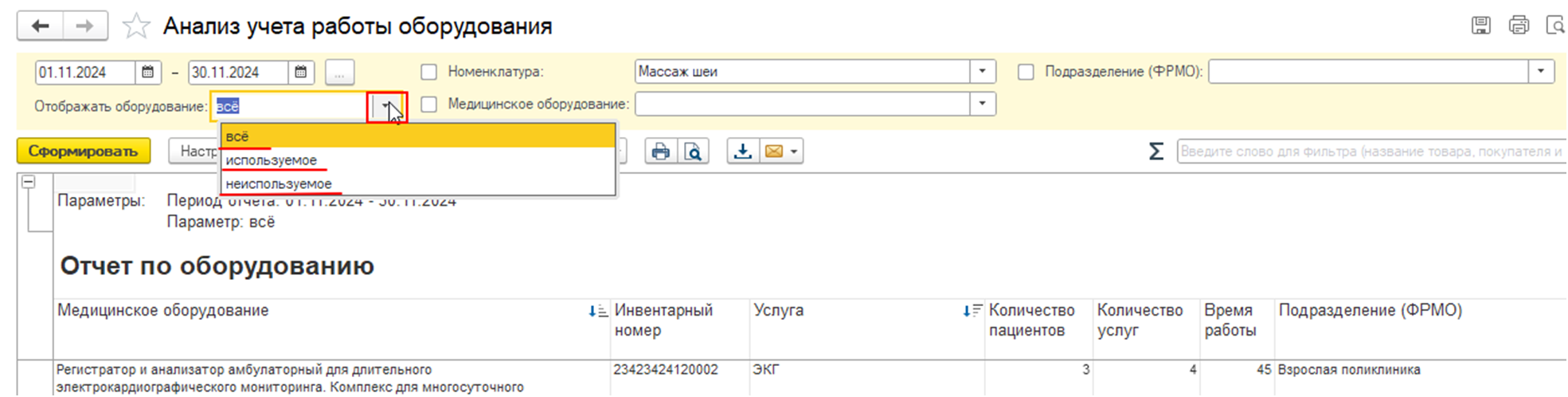Select 'используемое' from the dropdown list
The height and width of the screenshot is (397, 1568).
271,160
